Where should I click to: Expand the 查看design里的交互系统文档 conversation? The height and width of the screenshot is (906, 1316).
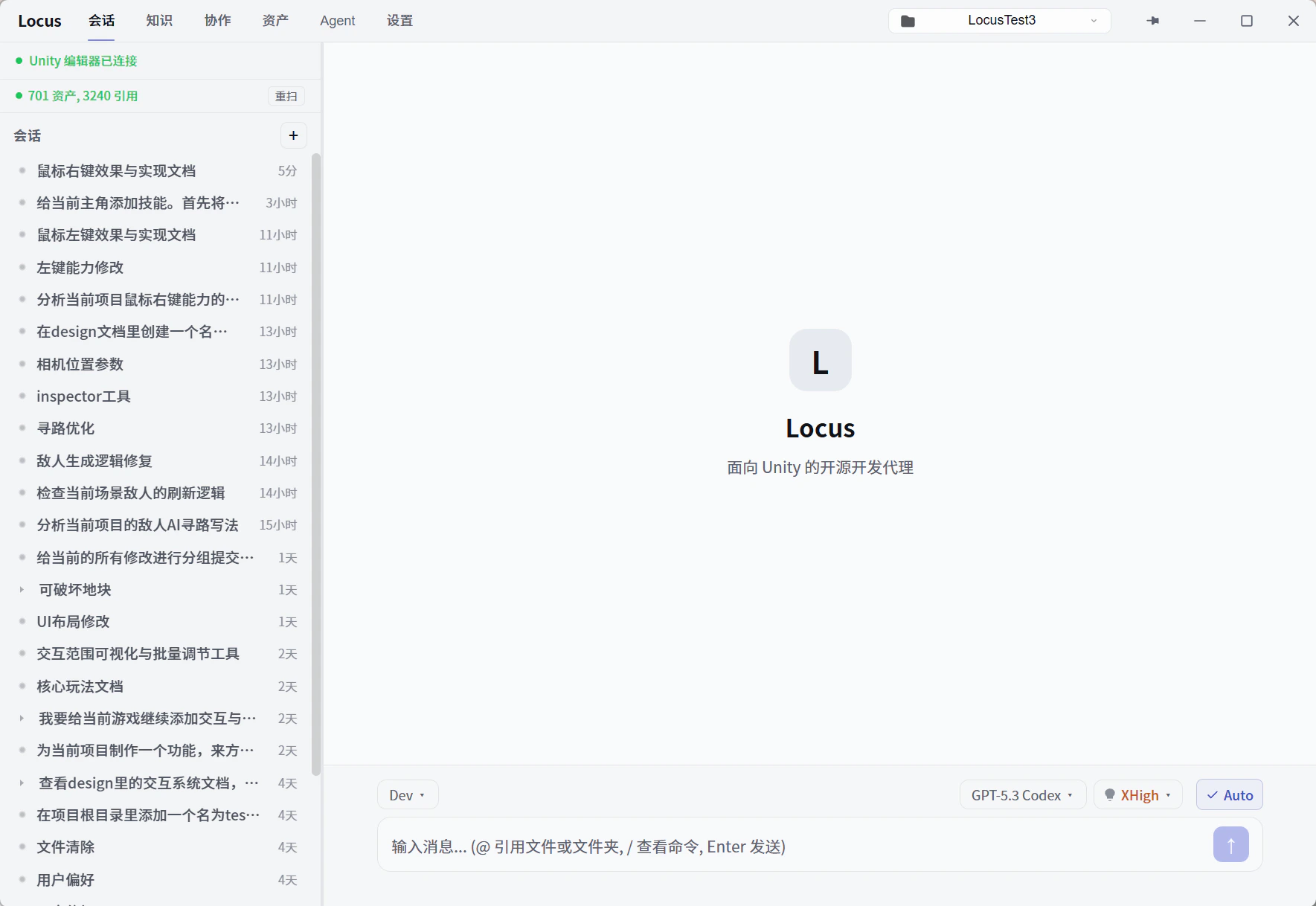[22, 783]
